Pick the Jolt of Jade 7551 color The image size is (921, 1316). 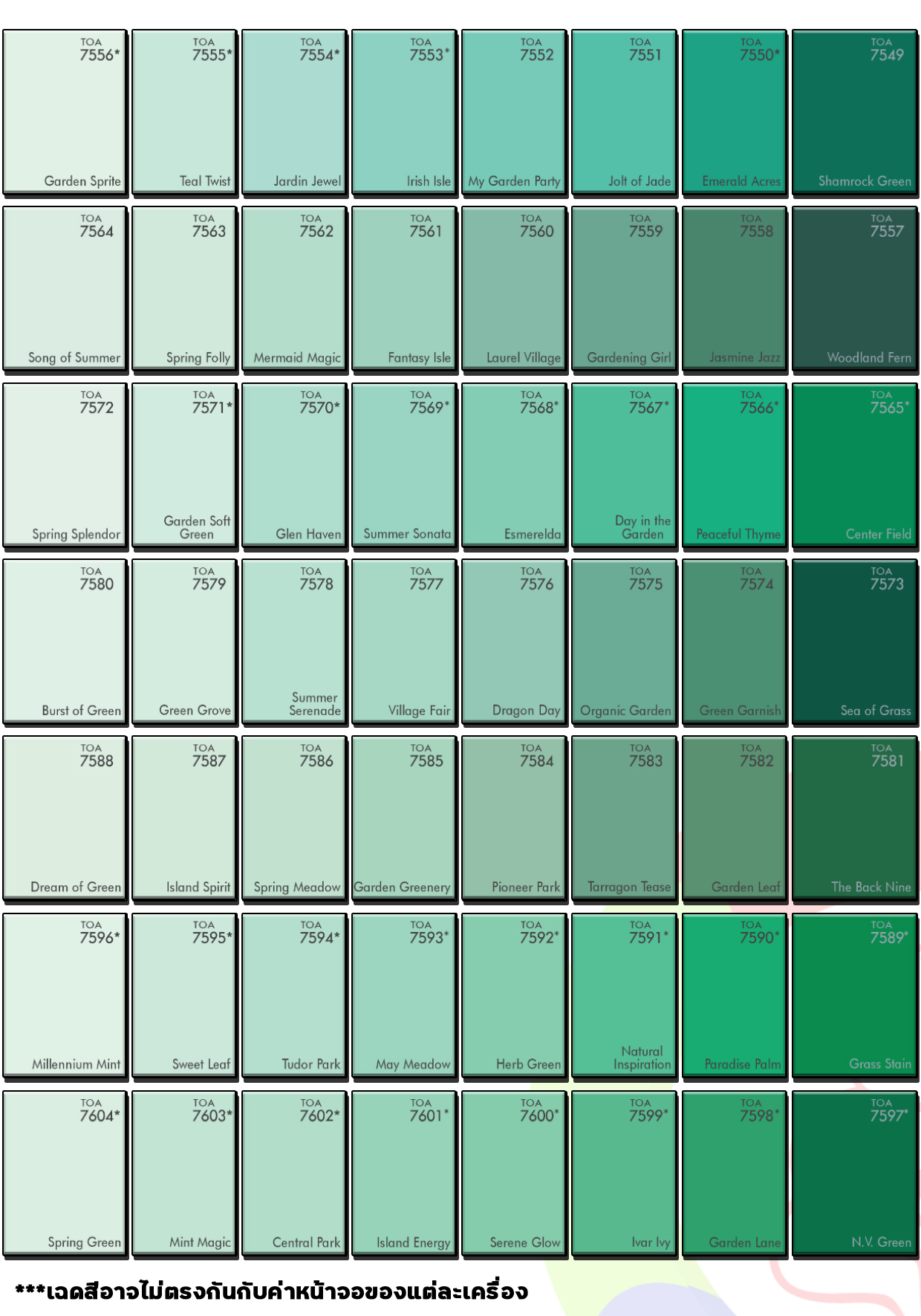point(624,112)
